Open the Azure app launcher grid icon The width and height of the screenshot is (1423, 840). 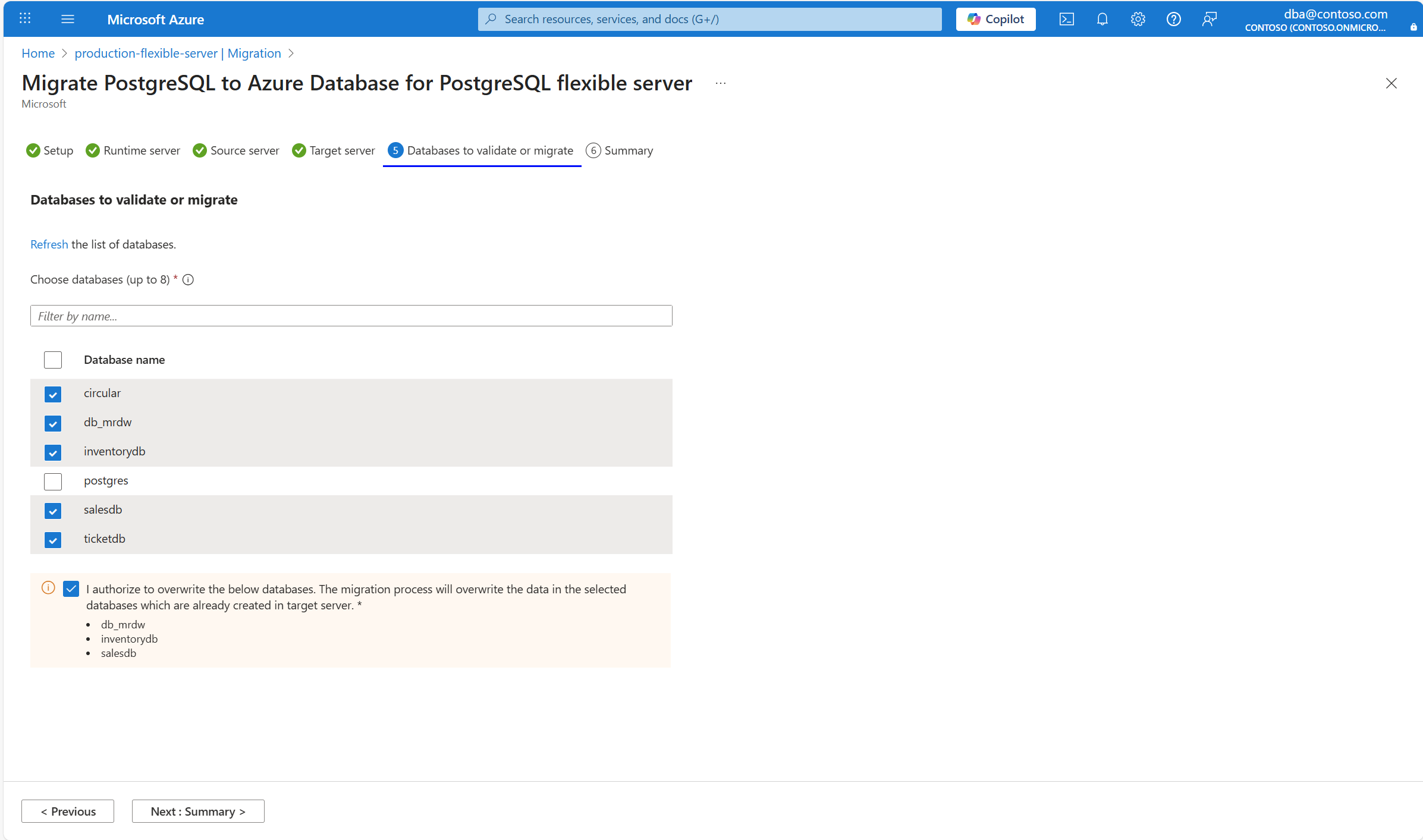25,19
